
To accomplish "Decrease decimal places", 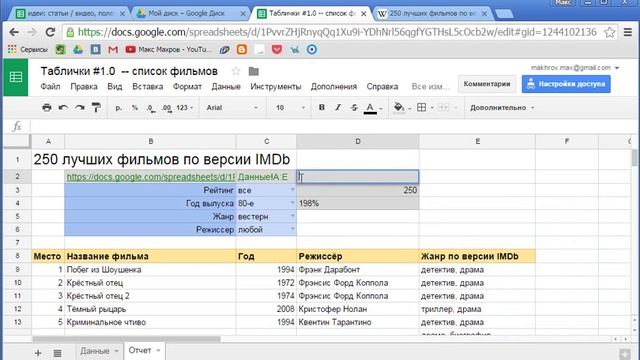I will pyautogui.click(x=151, y=108).
